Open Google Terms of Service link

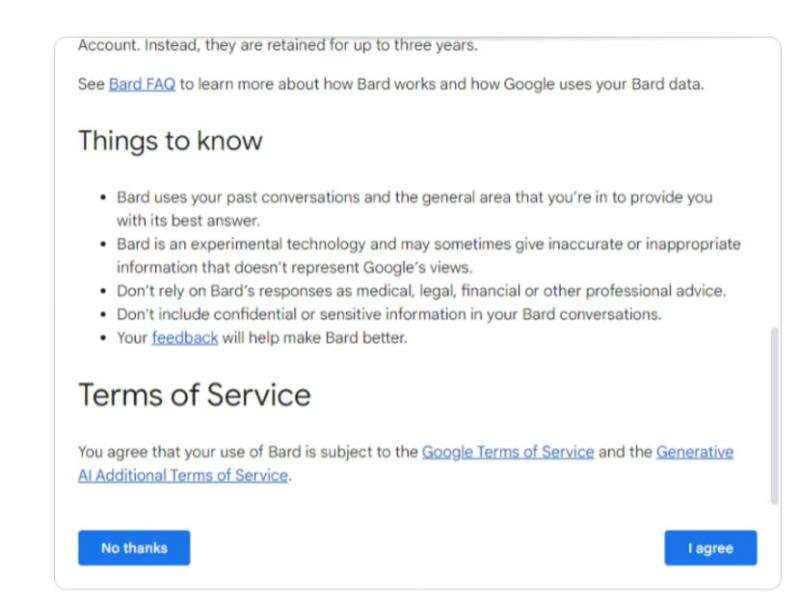508,452
